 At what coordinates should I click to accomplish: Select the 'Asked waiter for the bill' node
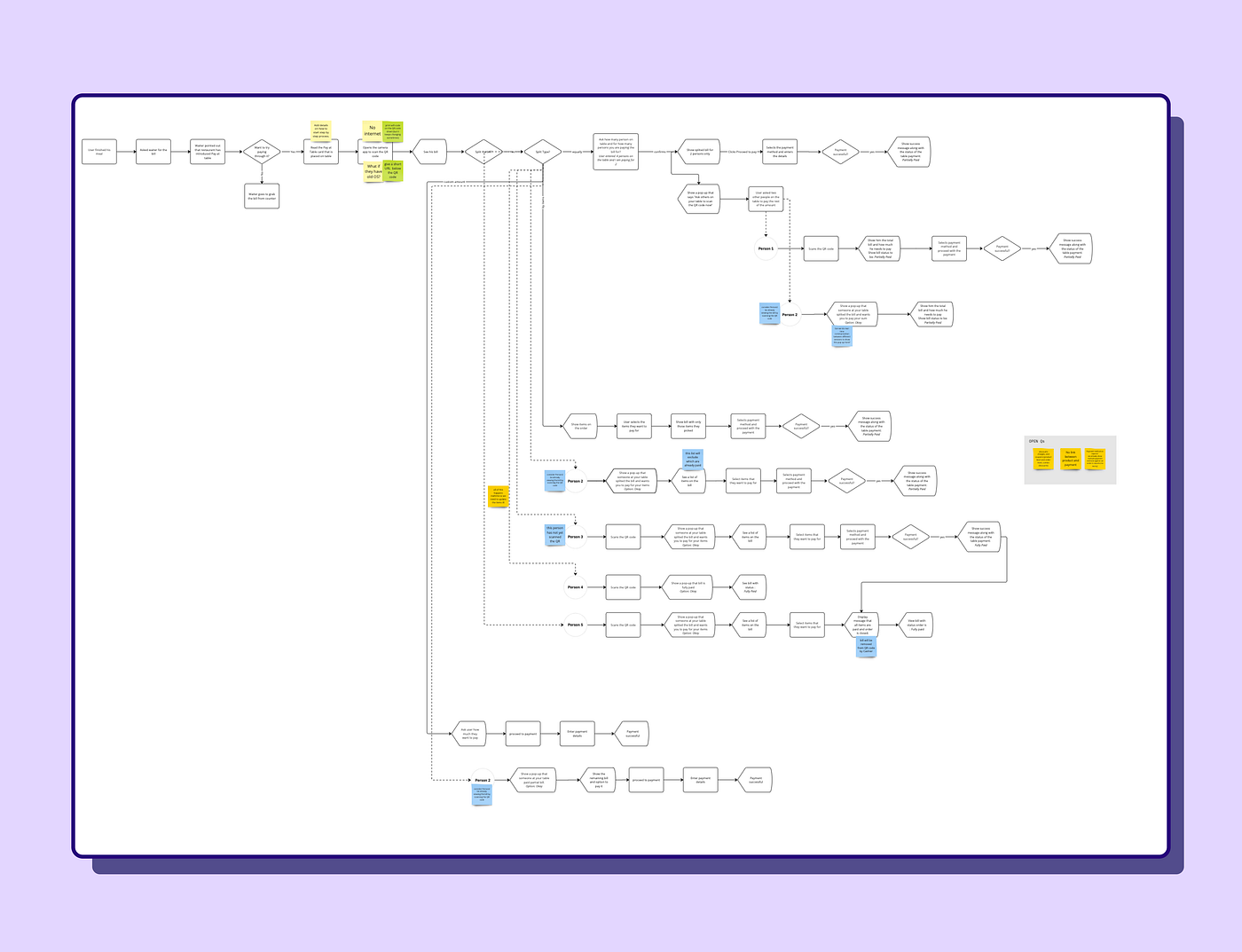[153, 152]
